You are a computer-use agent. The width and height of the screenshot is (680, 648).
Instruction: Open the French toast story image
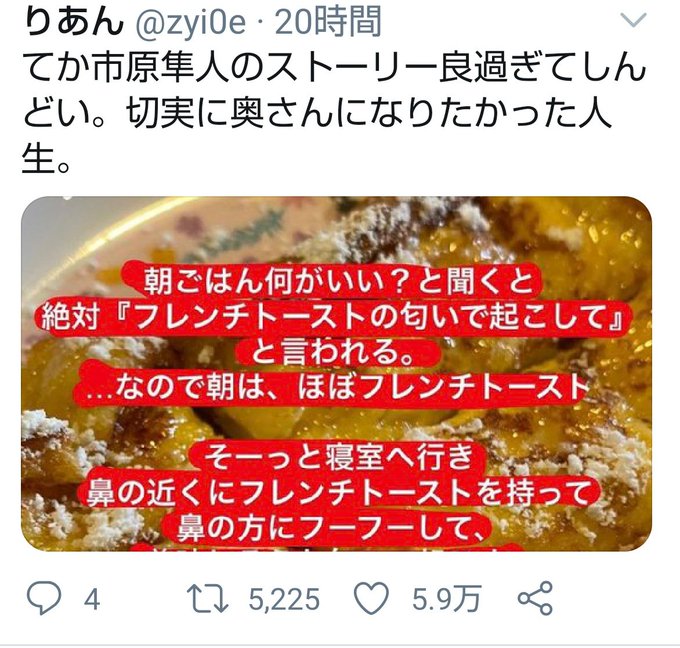tap(336, 374)
